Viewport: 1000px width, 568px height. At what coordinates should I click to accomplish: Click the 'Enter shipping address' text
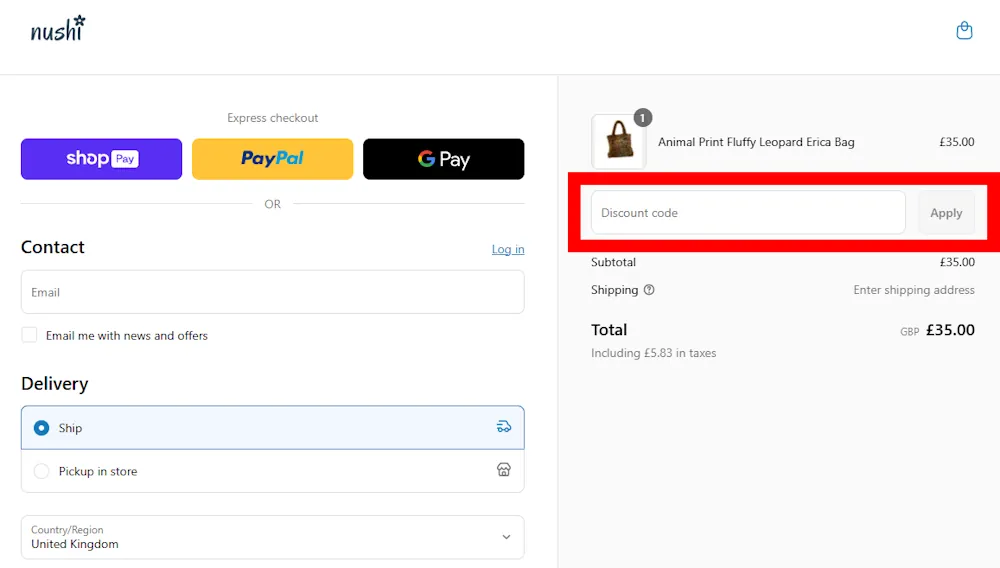[x=914, y=290]
